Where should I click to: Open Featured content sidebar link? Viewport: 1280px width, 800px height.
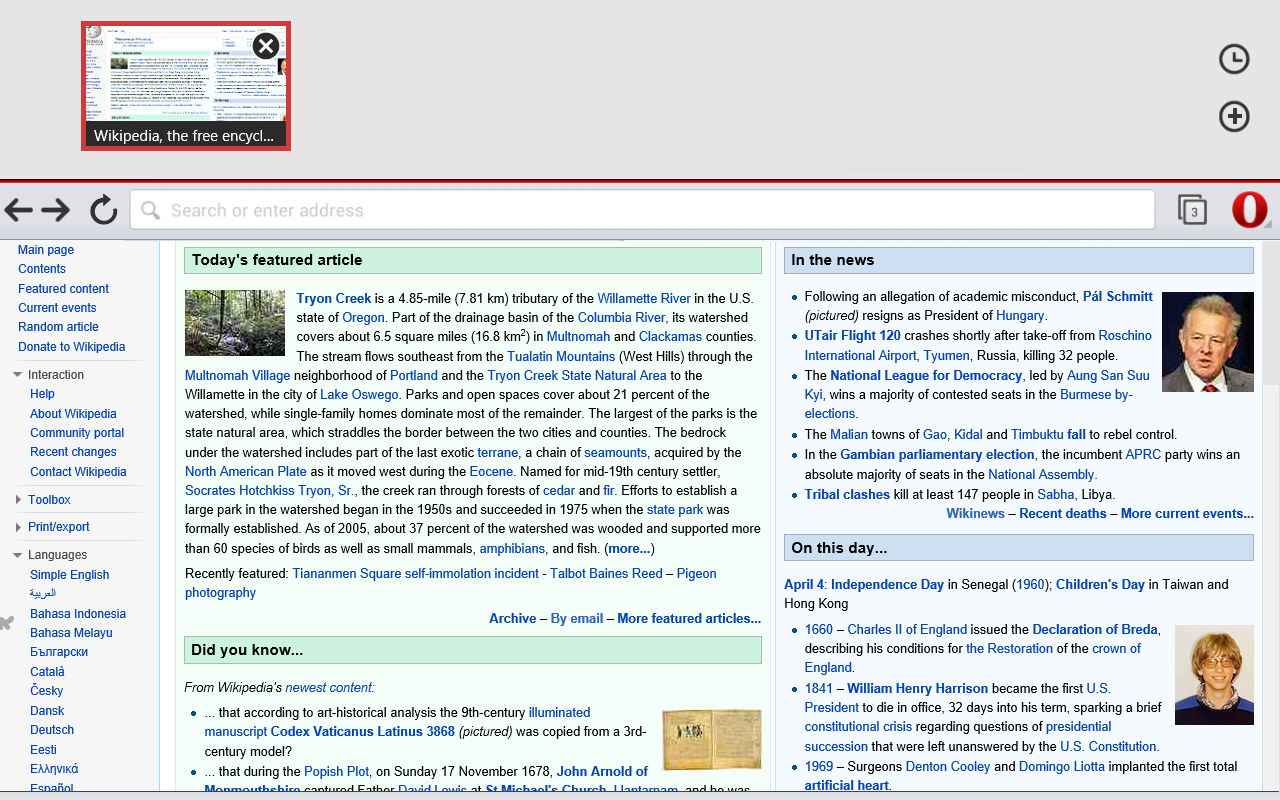[x=63, y=289]
